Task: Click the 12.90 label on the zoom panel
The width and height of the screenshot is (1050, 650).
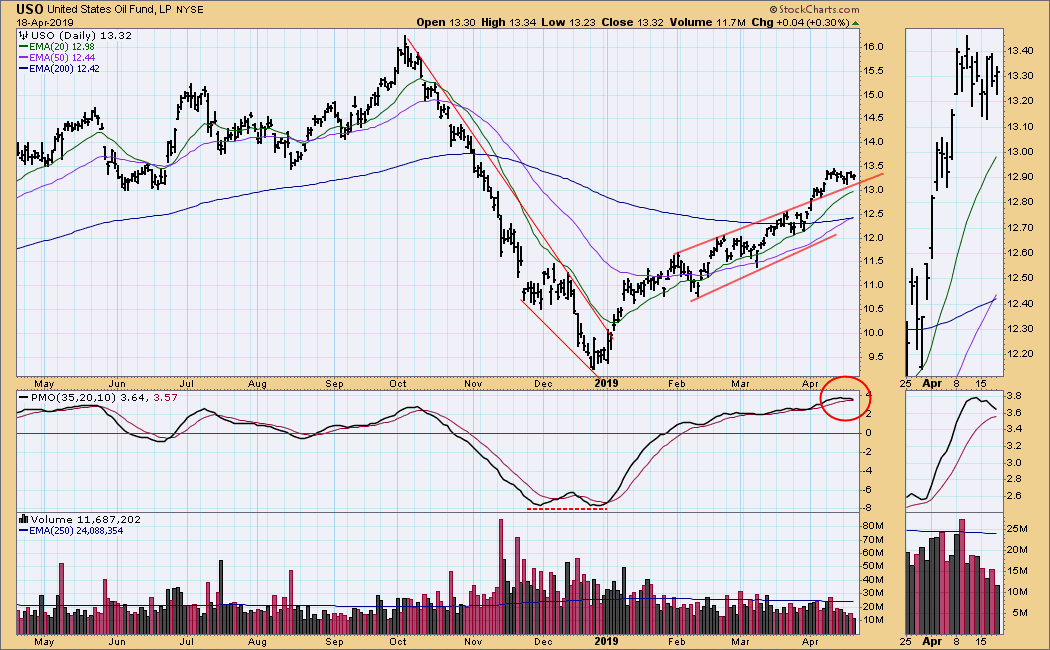Action: point(1021,177)
